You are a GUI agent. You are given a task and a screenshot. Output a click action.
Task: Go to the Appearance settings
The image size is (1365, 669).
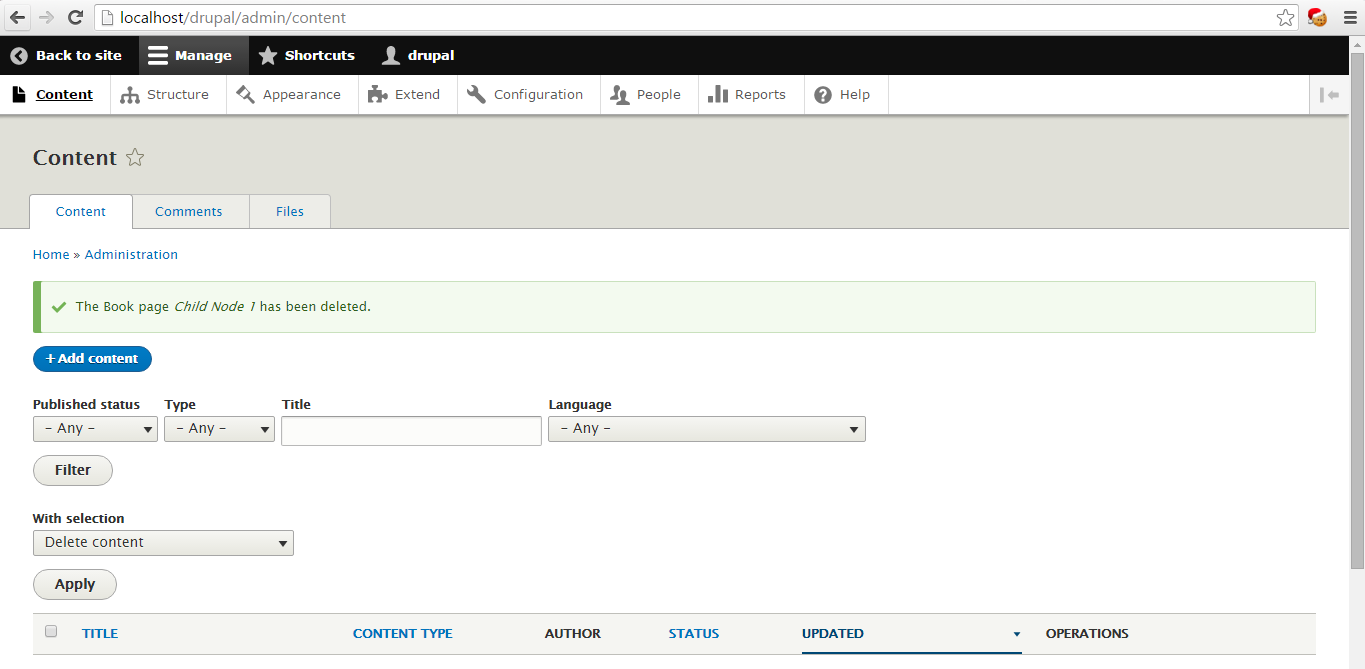[x=290, y=95]
